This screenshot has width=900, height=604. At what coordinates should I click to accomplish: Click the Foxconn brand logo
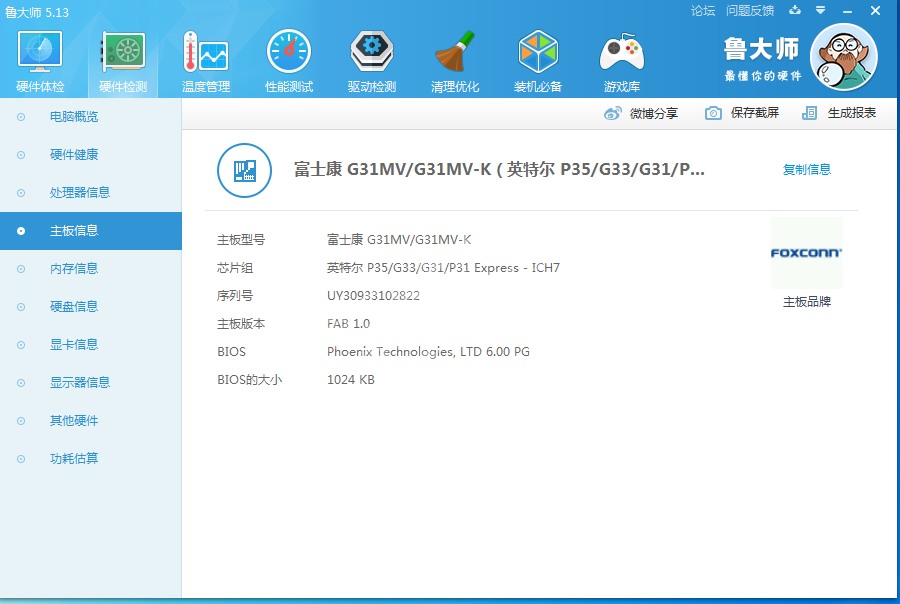click(806, 253)
